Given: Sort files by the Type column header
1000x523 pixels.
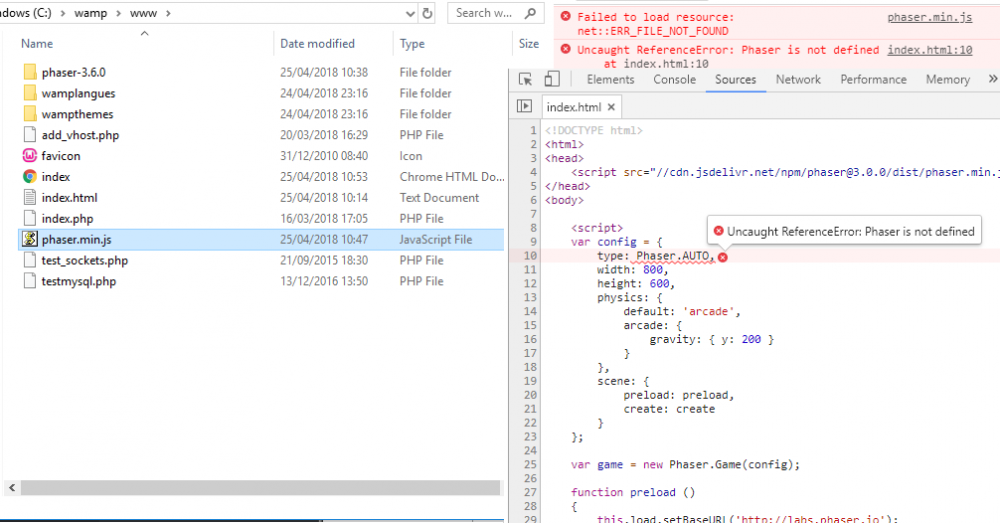Looking at the screenshot, I should point(412,43).
